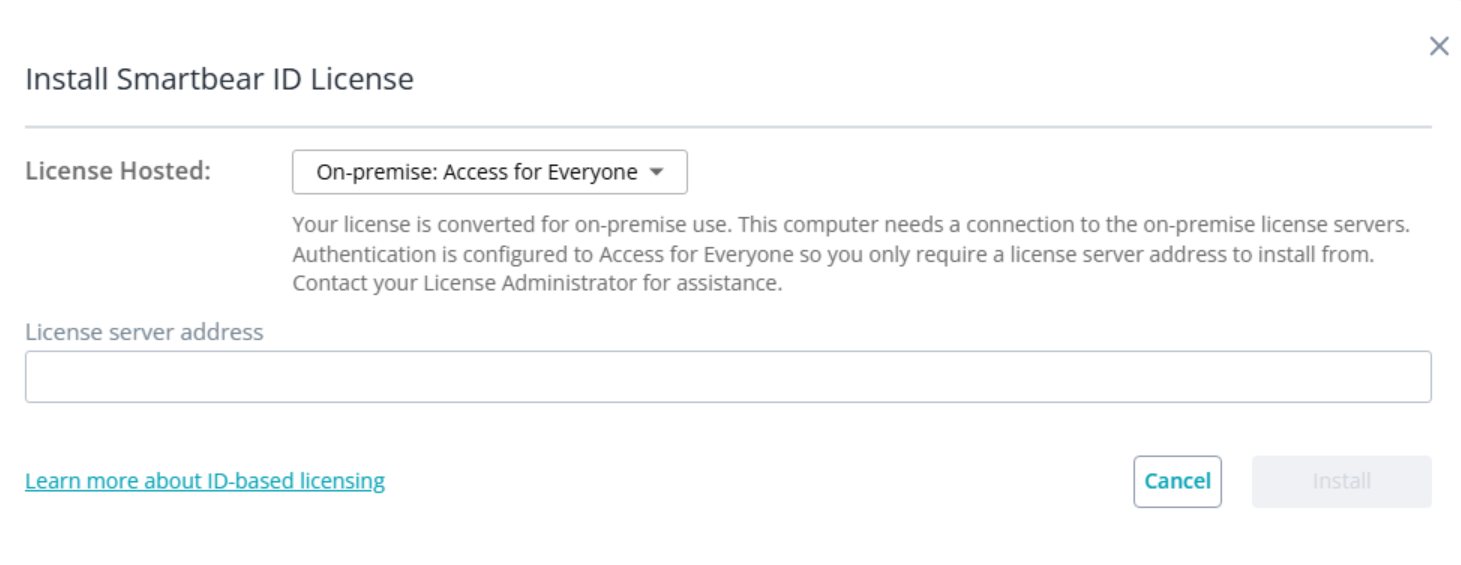Screen dimensions: 1461x565
Task: Focus the License server address field
Action: point(727,377)
